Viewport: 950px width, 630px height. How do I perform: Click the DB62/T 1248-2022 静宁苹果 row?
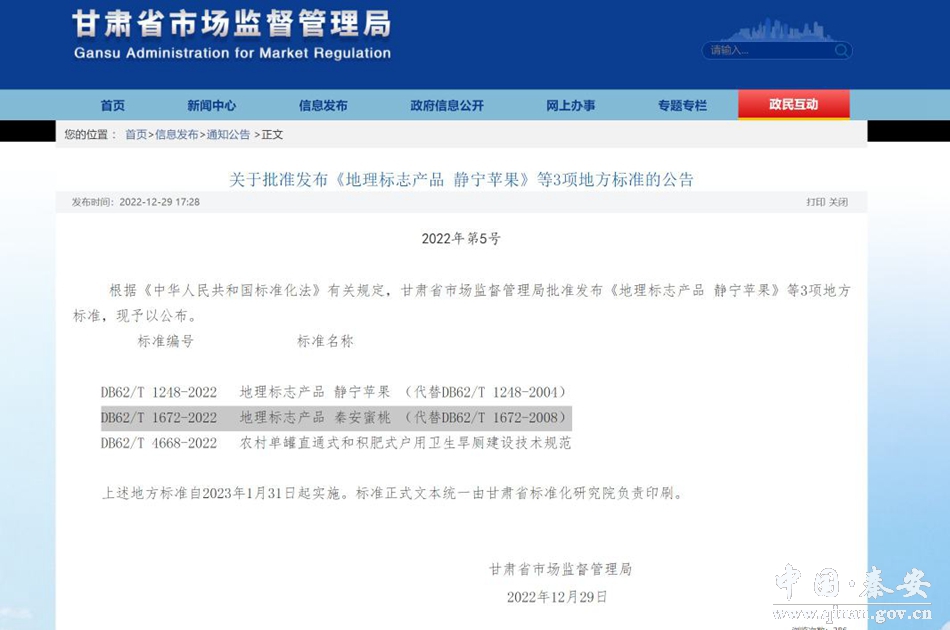[x=334, y=392]
